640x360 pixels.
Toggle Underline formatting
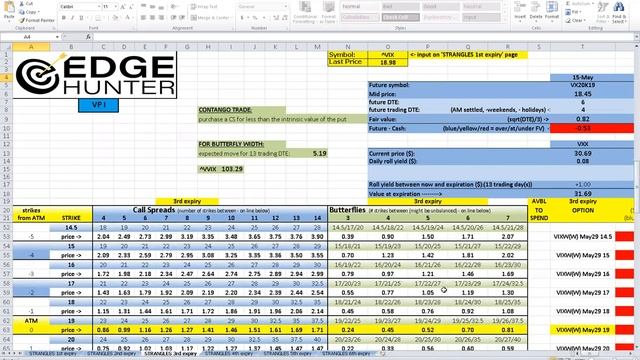click(81, 18)
